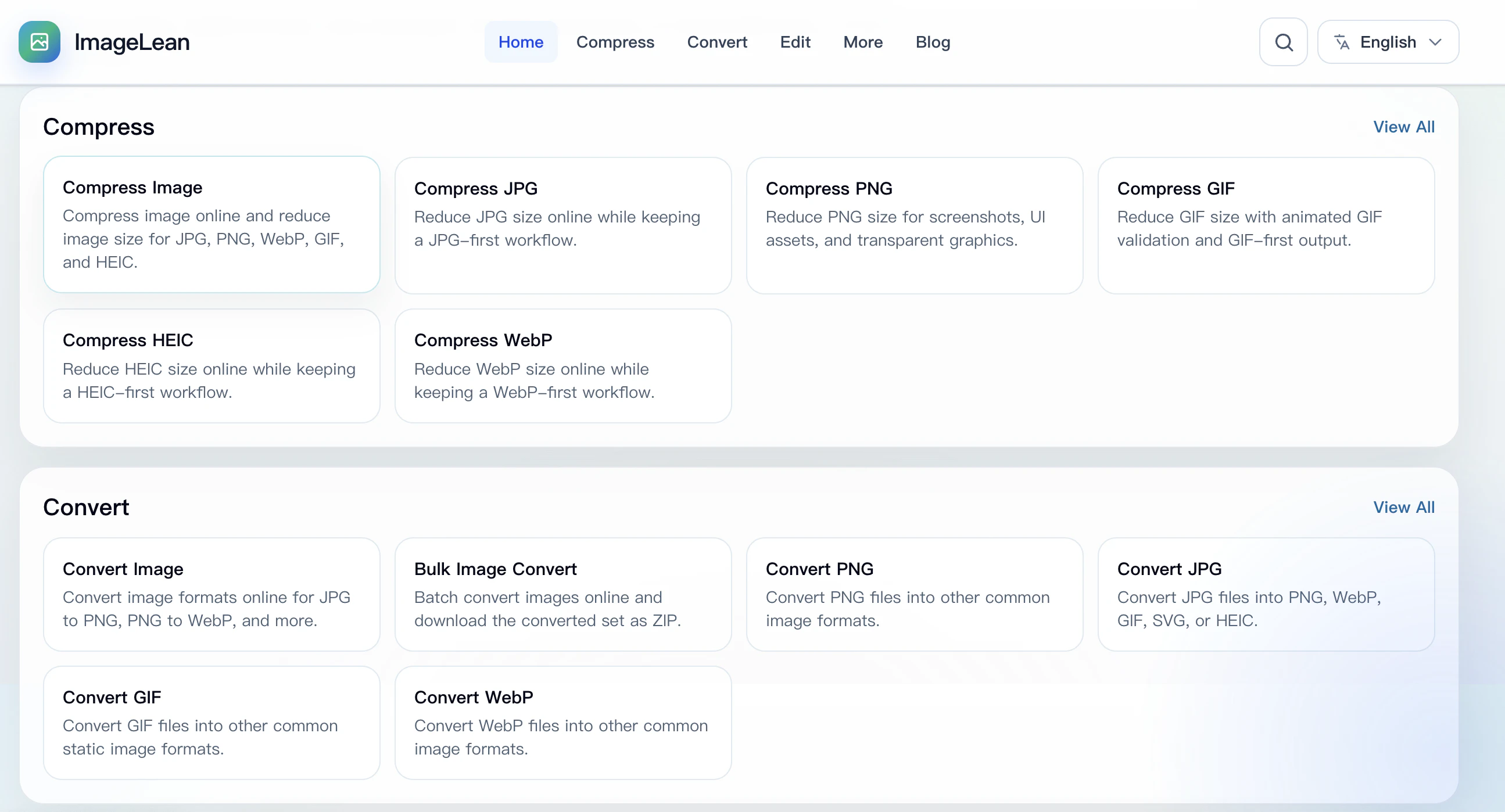1505x812 pixels.
Task: Open the Convert WebP card
Action: (x=562, y=723)
